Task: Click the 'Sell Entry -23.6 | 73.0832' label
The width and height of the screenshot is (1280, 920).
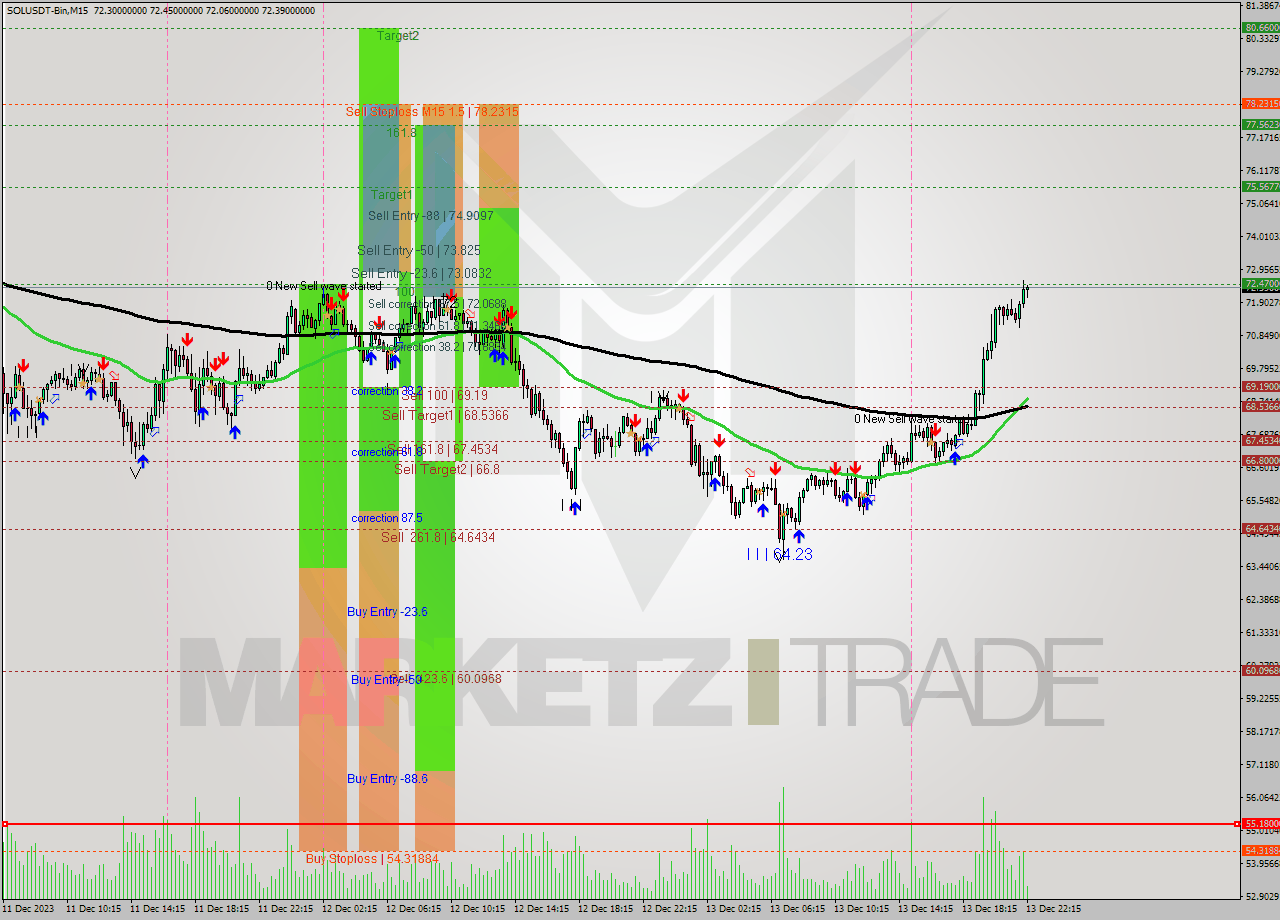Action: (x=421, y=273)
